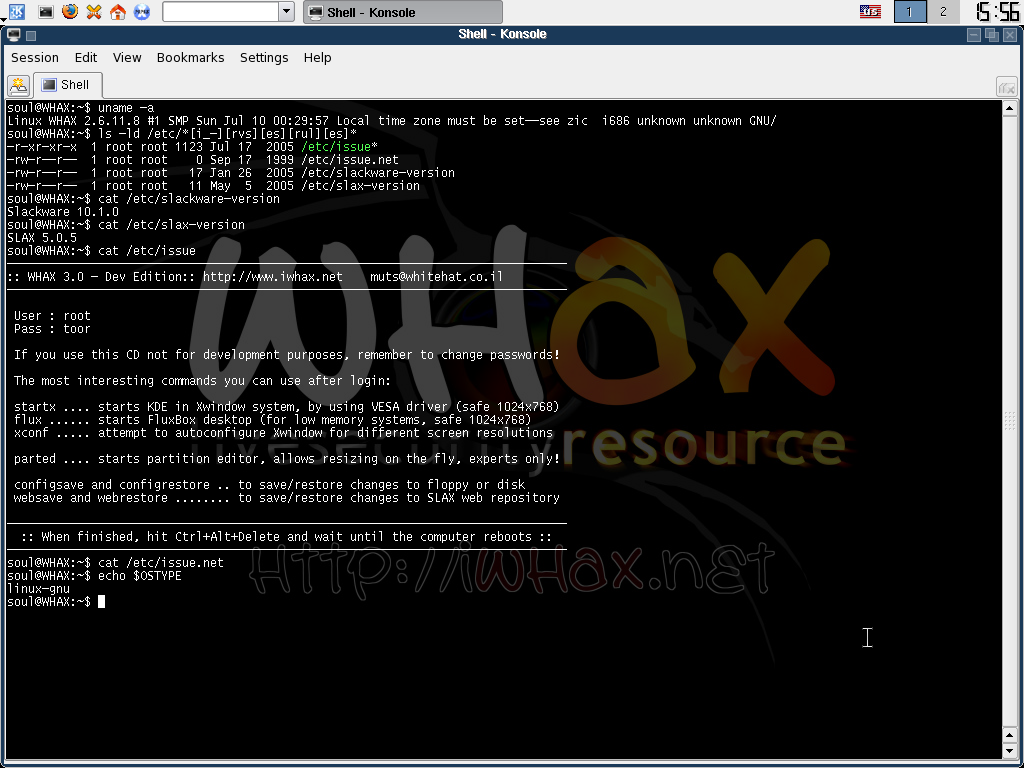The height and width of the screenshot is (768, 1024).
Task: Click 'echo $OSTYPE' command text
Action: 140,576
